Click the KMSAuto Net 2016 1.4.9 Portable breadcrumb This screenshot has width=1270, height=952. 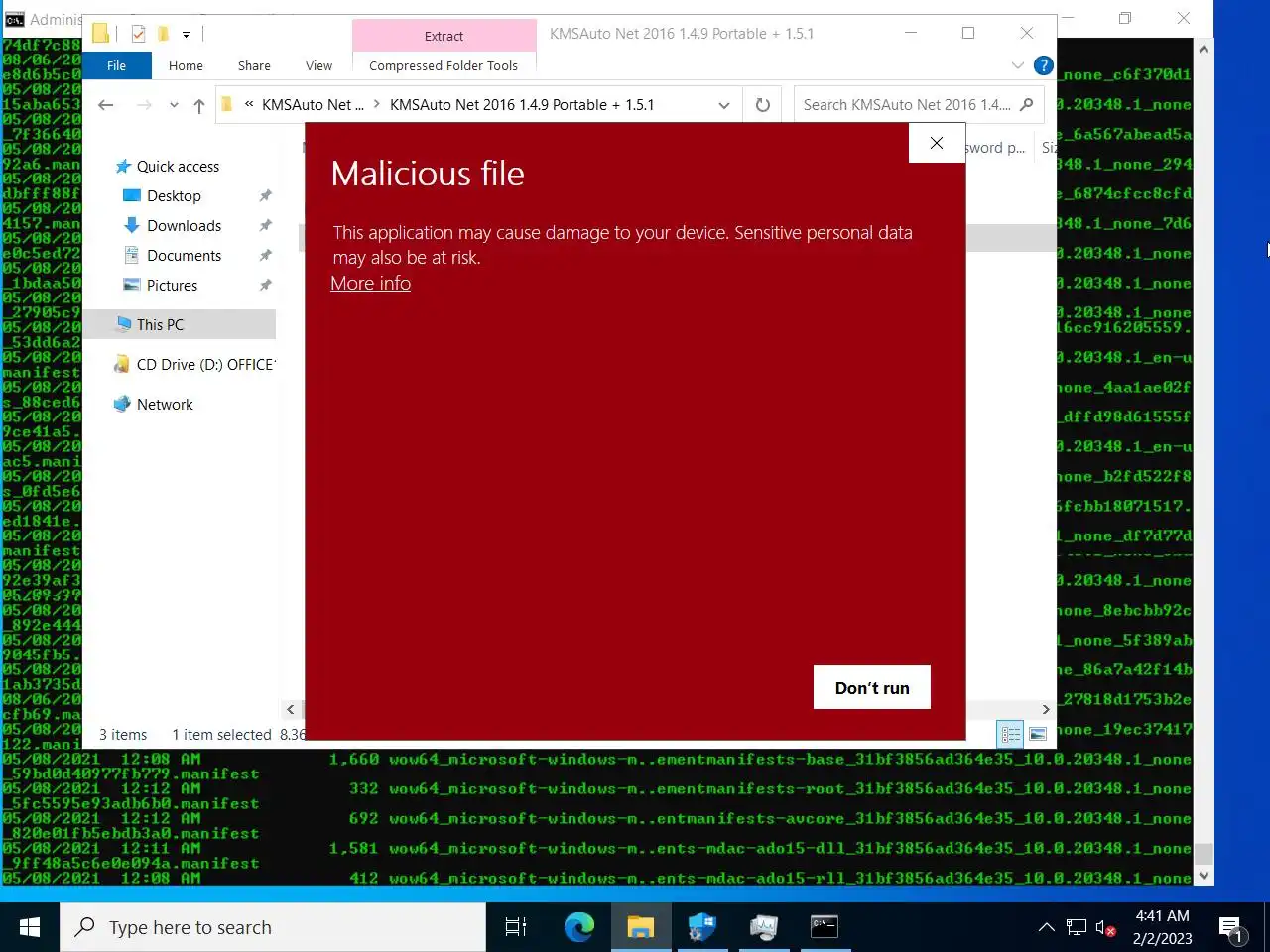point(522,104)
